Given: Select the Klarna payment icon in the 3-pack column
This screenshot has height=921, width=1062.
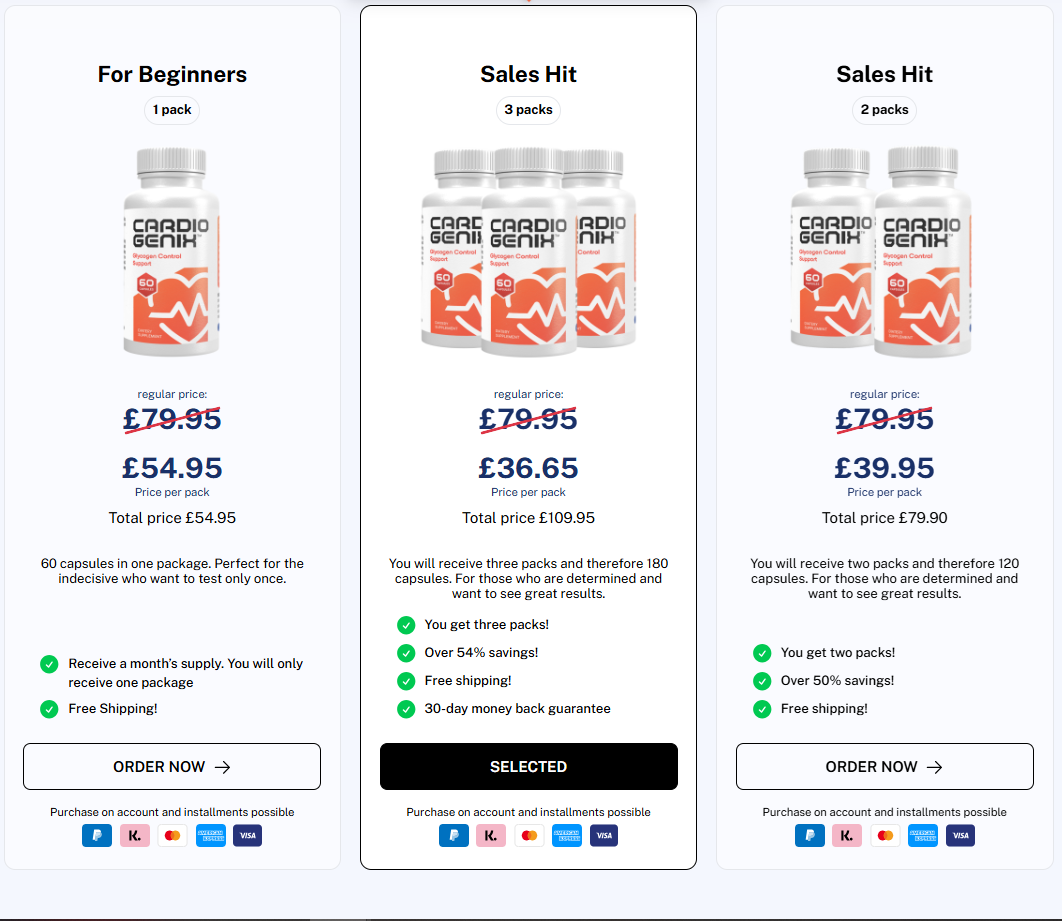Looking at the screenshot, I should point(491,835).
